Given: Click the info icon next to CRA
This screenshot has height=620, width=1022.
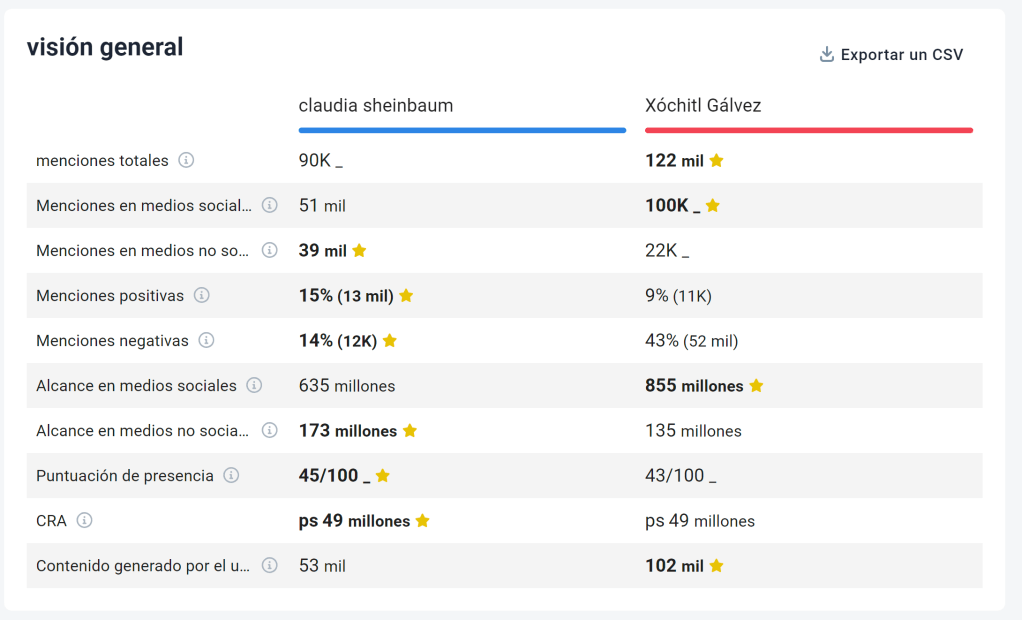Looking at the screenshot, I should [85, 520].
